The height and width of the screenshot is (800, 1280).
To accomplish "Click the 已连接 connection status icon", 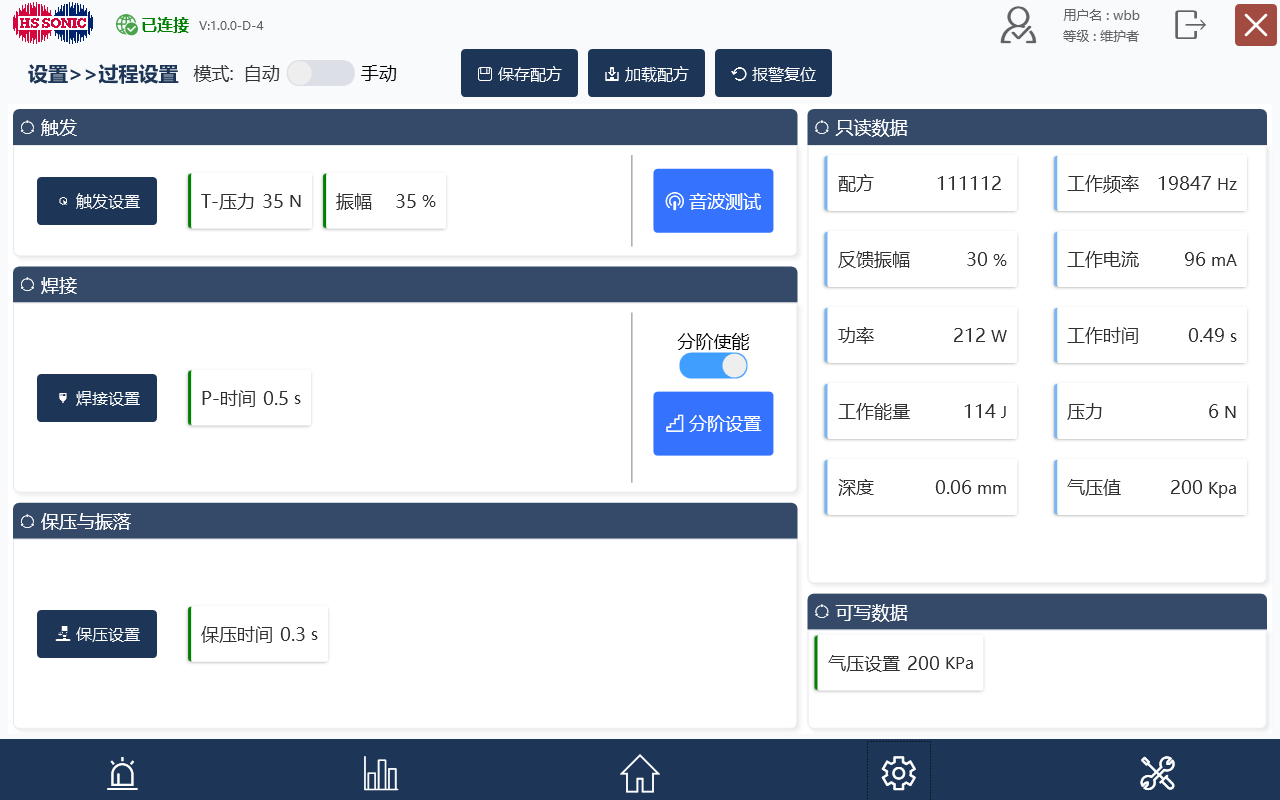I will tap(123, 22).
